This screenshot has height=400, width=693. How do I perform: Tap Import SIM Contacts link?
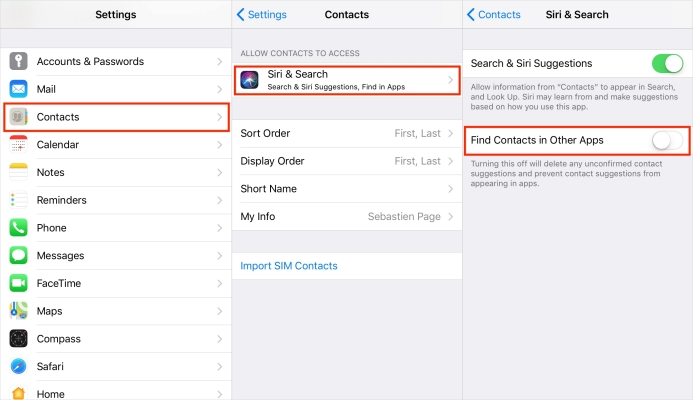pyautogui.click(x=289, y=266)
